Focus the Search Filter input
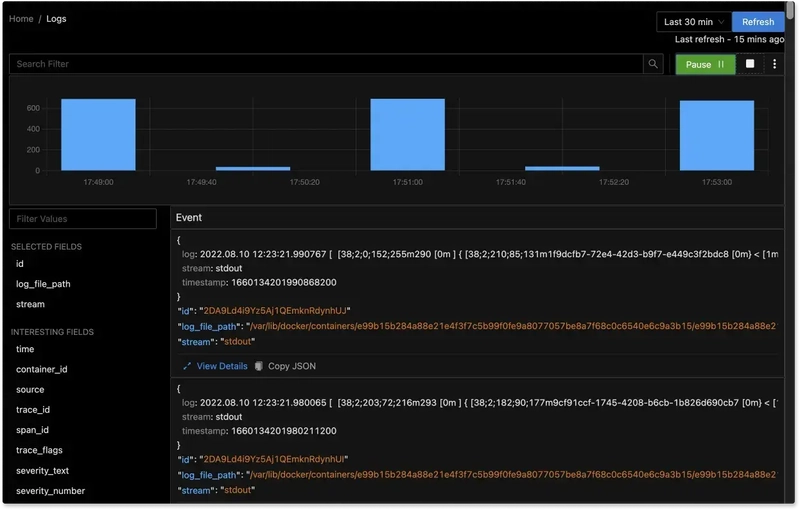 click(x=326, y=64)
